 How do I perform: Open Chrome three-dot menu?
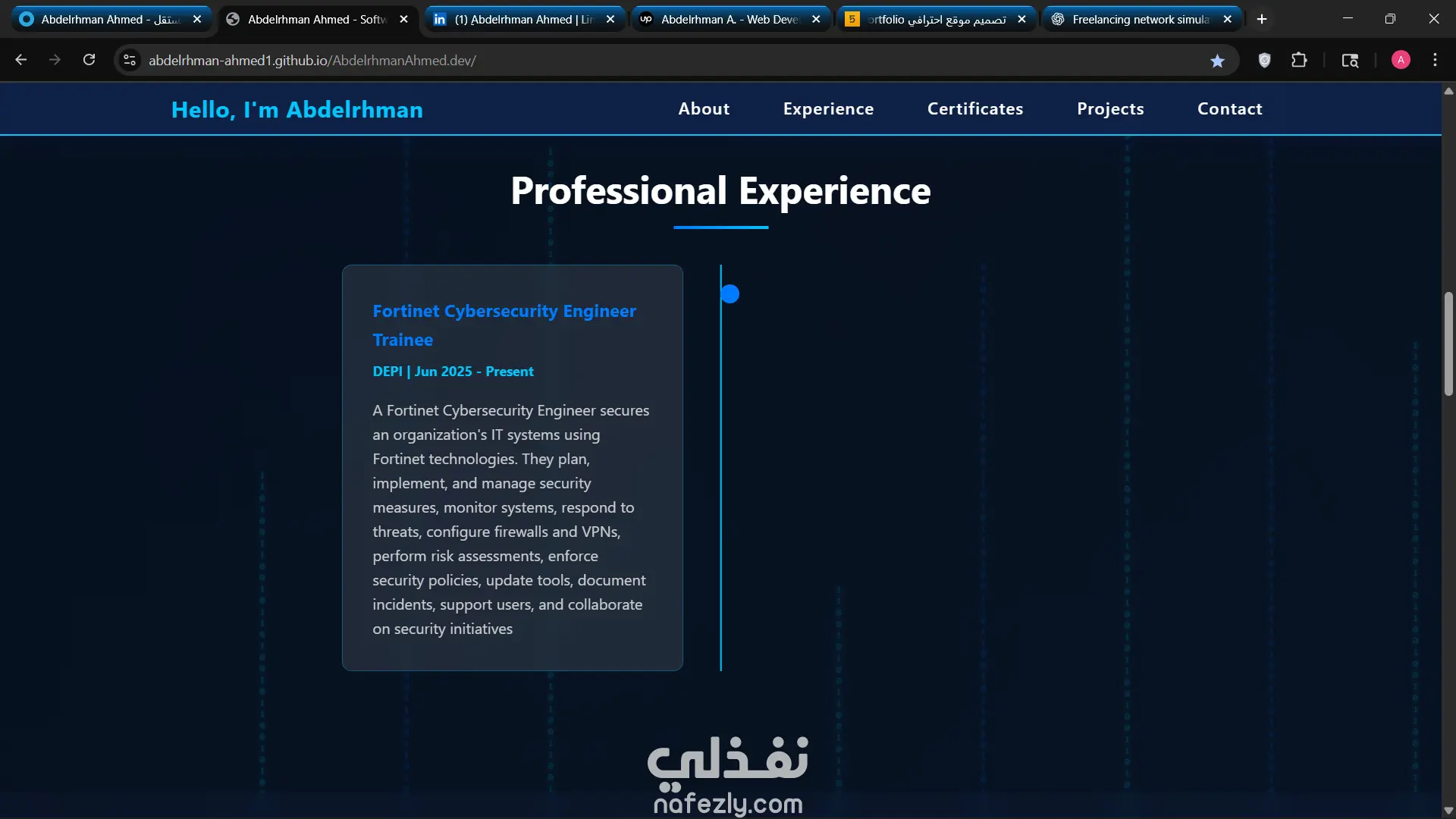coord(1435,60)
